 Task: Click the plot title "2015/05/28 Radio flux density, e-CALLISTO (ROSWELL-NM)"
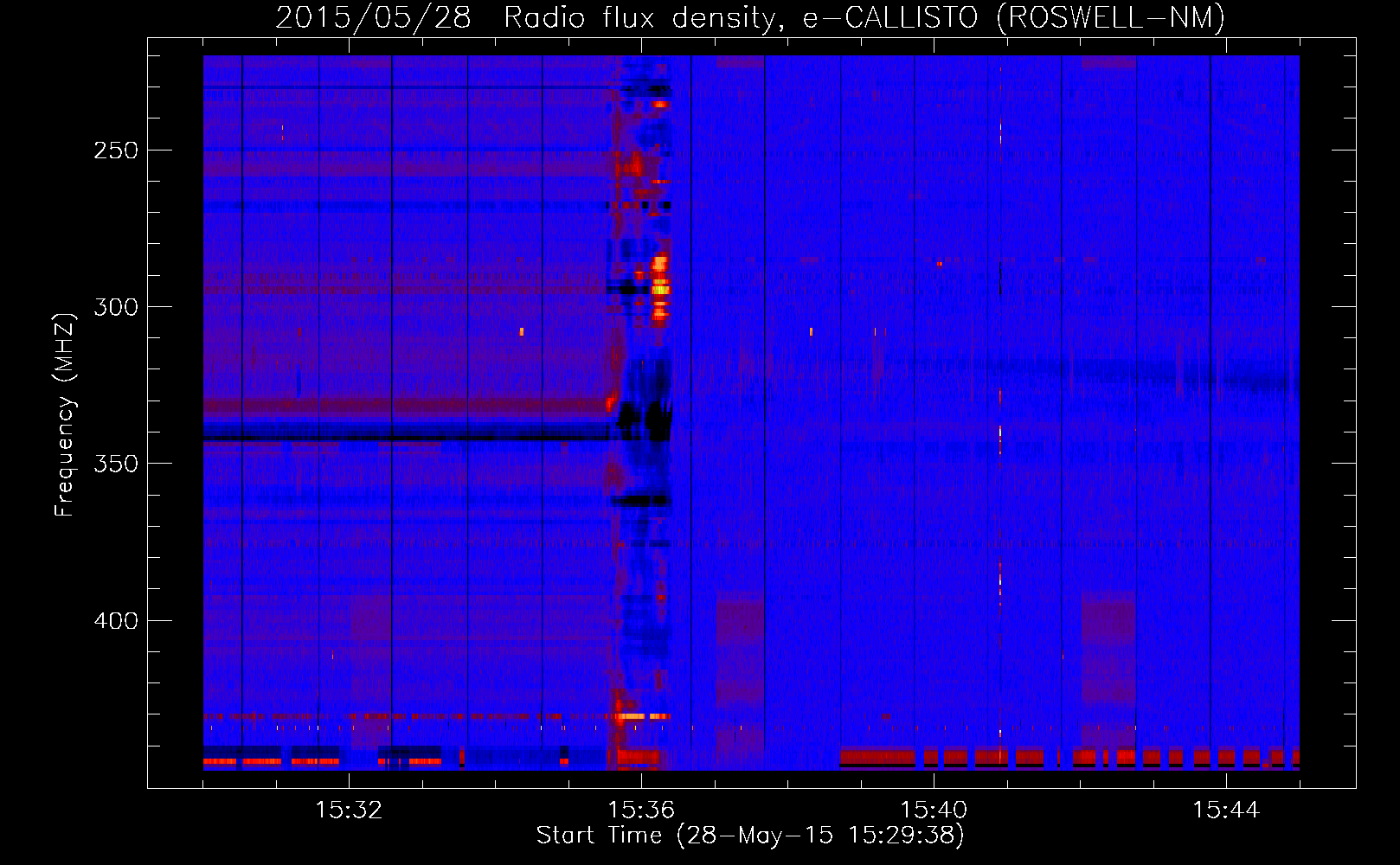pyautogui.click(x=750, y=17)
